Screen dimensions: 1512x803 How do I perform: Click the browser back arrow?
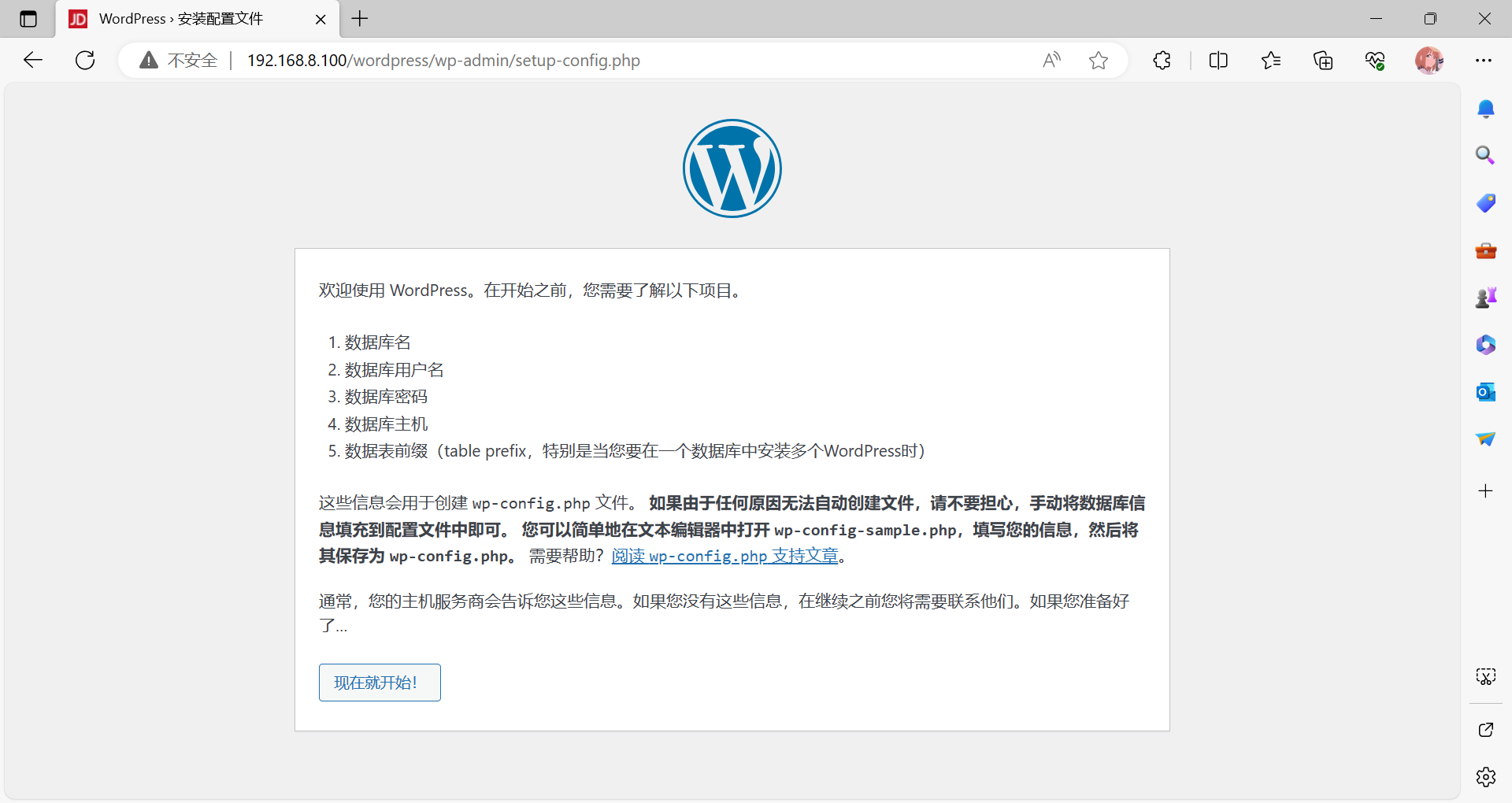33,60
